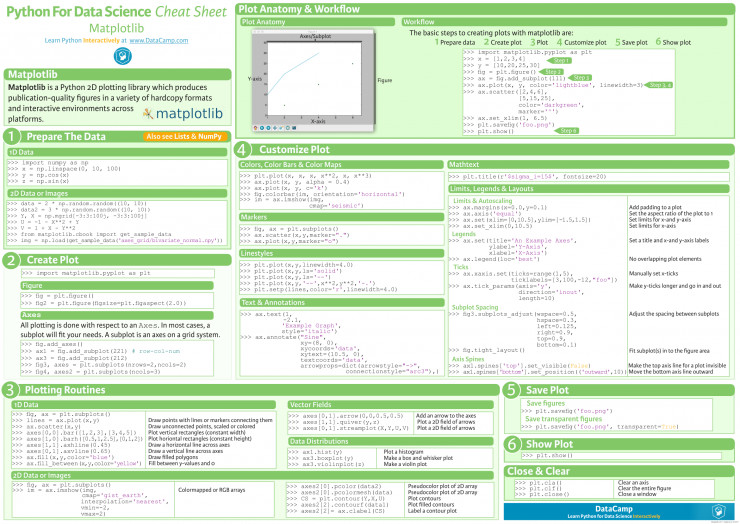
Task: Click the 'Close & Clear' section heading
Action: click(x=538, y=471)
